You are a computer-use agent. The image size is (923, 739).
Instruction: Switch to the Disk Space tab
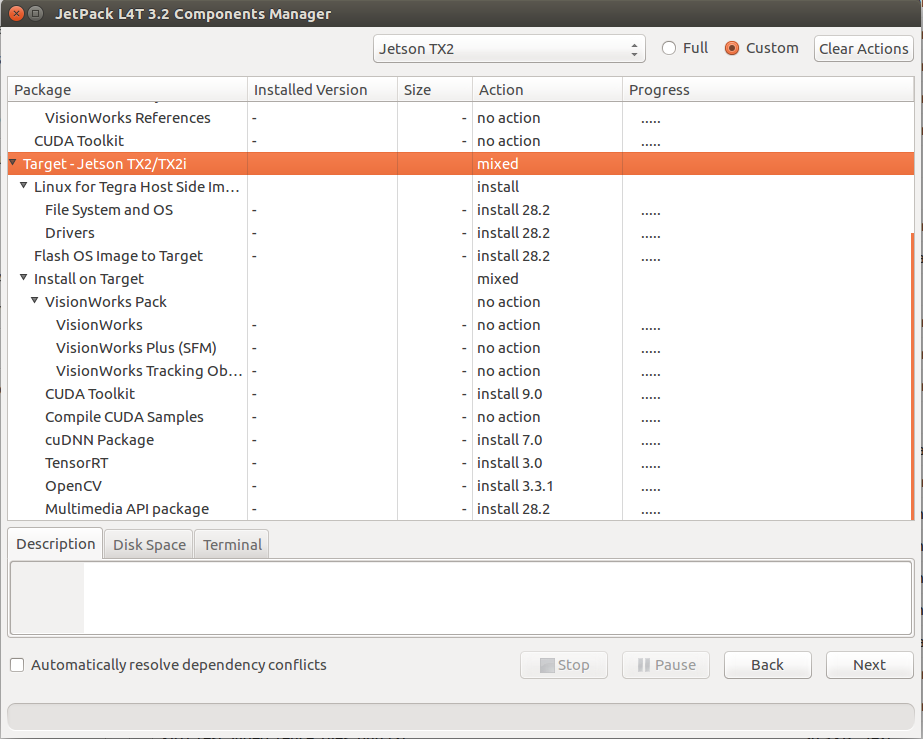pos(149,545)
